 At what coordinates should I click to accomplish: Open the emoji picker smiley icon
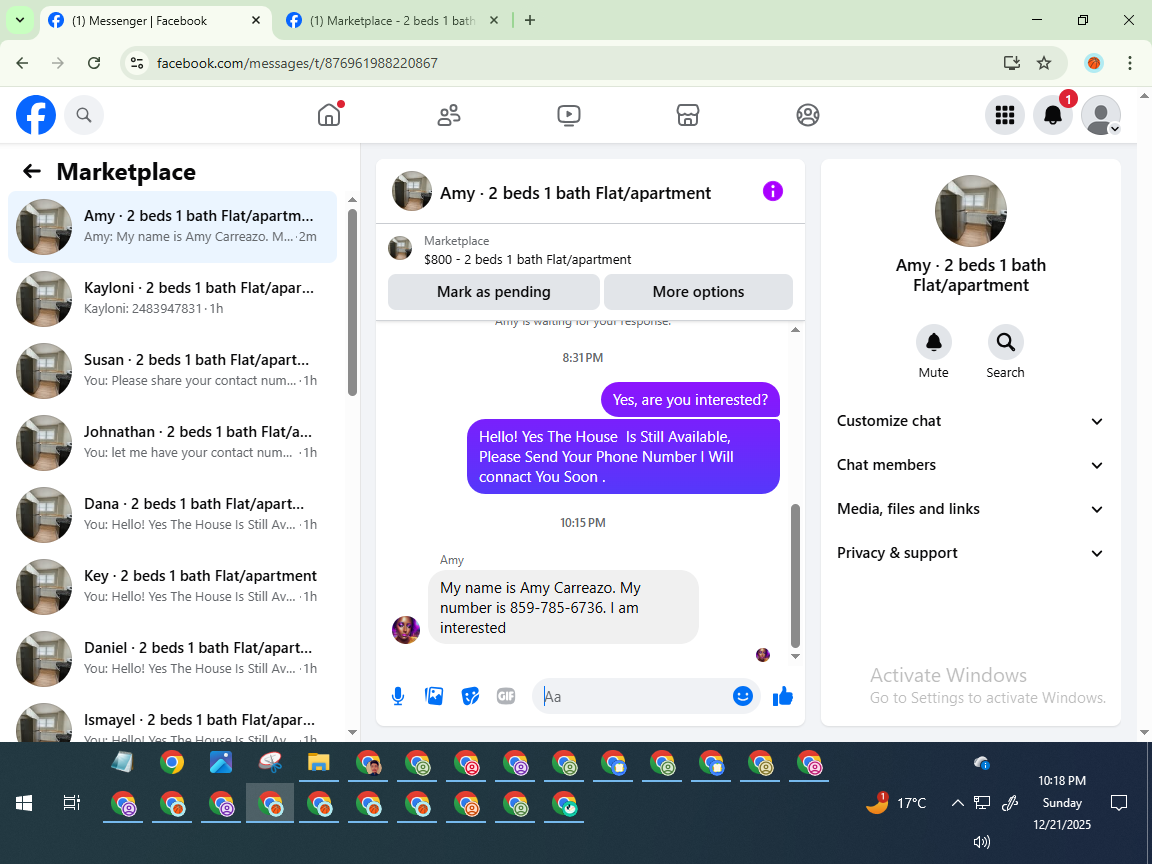coord(743,696)
